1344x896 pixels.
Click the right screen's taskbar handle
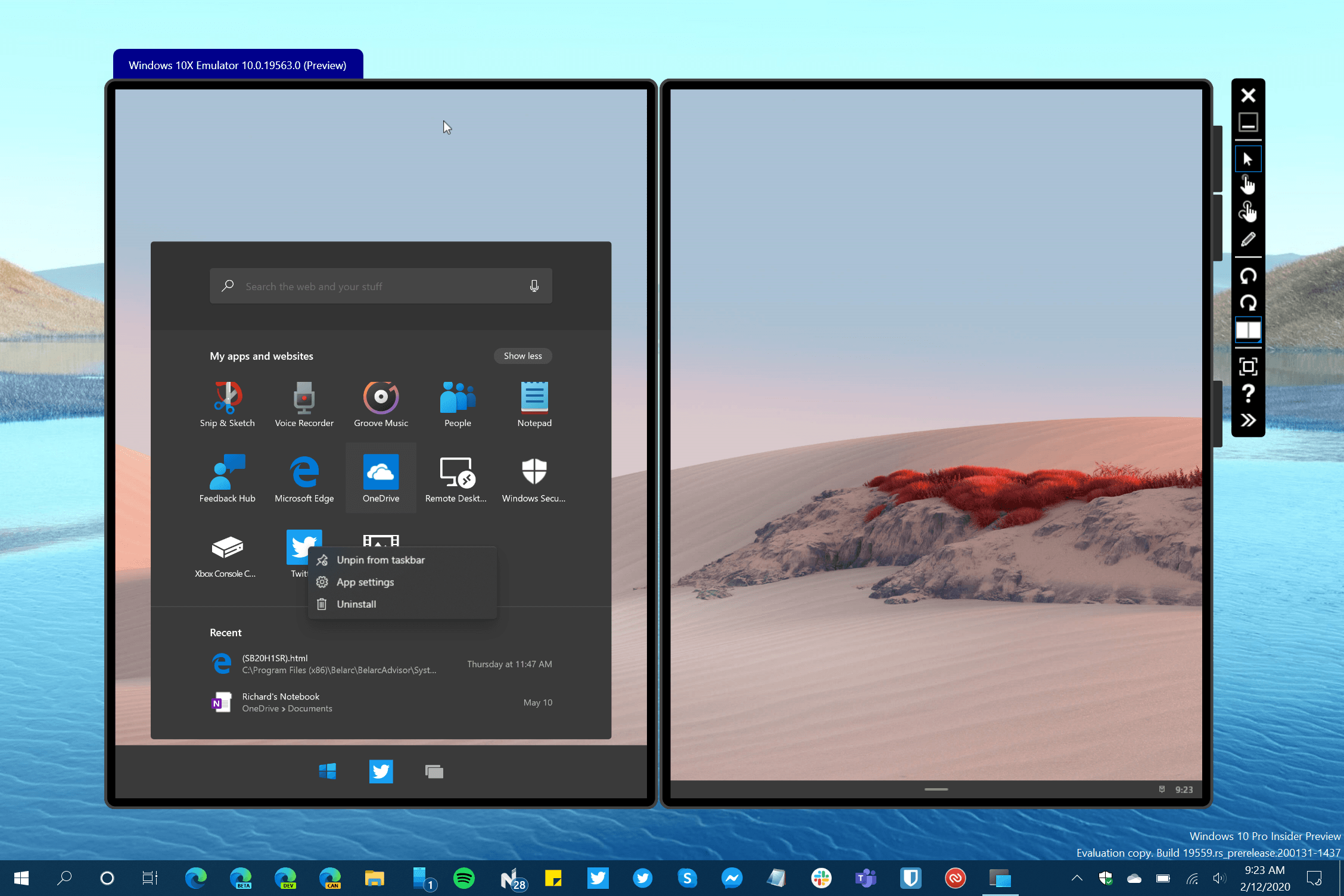936,789
